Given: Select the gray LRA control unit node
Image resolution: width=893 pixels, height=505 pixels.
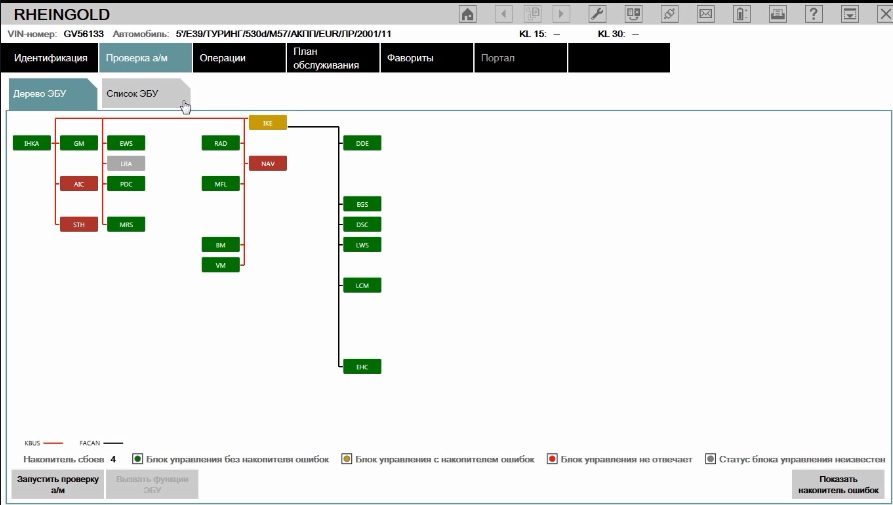Looking at the screenshot, I should pos(126,163).
